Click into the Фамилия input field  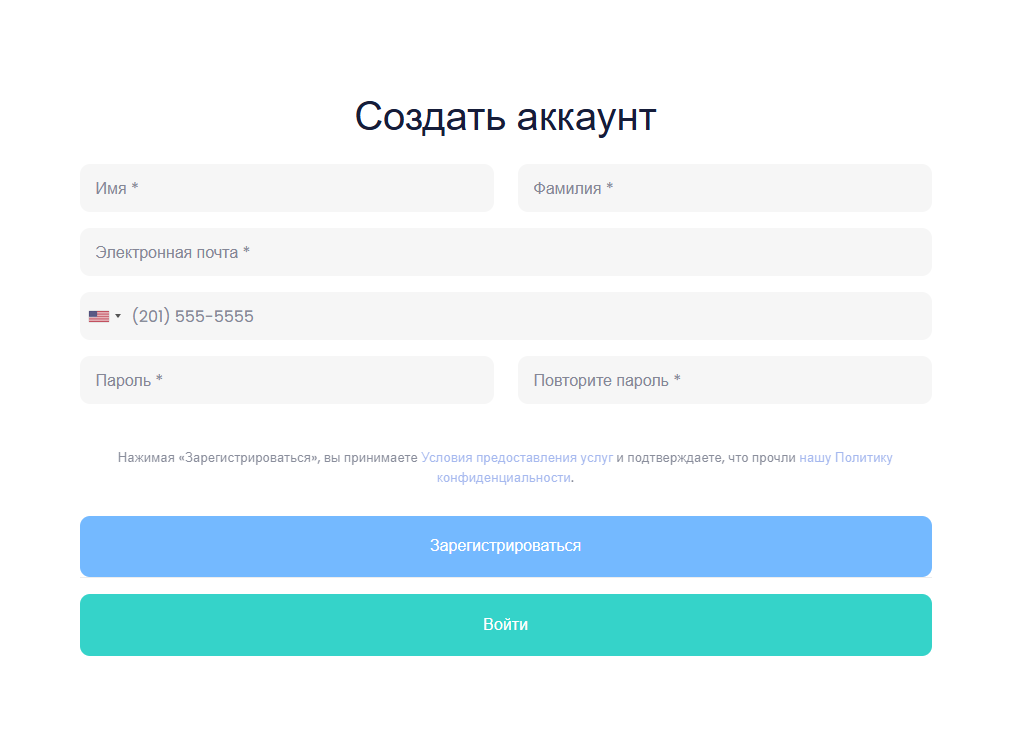[724, 188]
